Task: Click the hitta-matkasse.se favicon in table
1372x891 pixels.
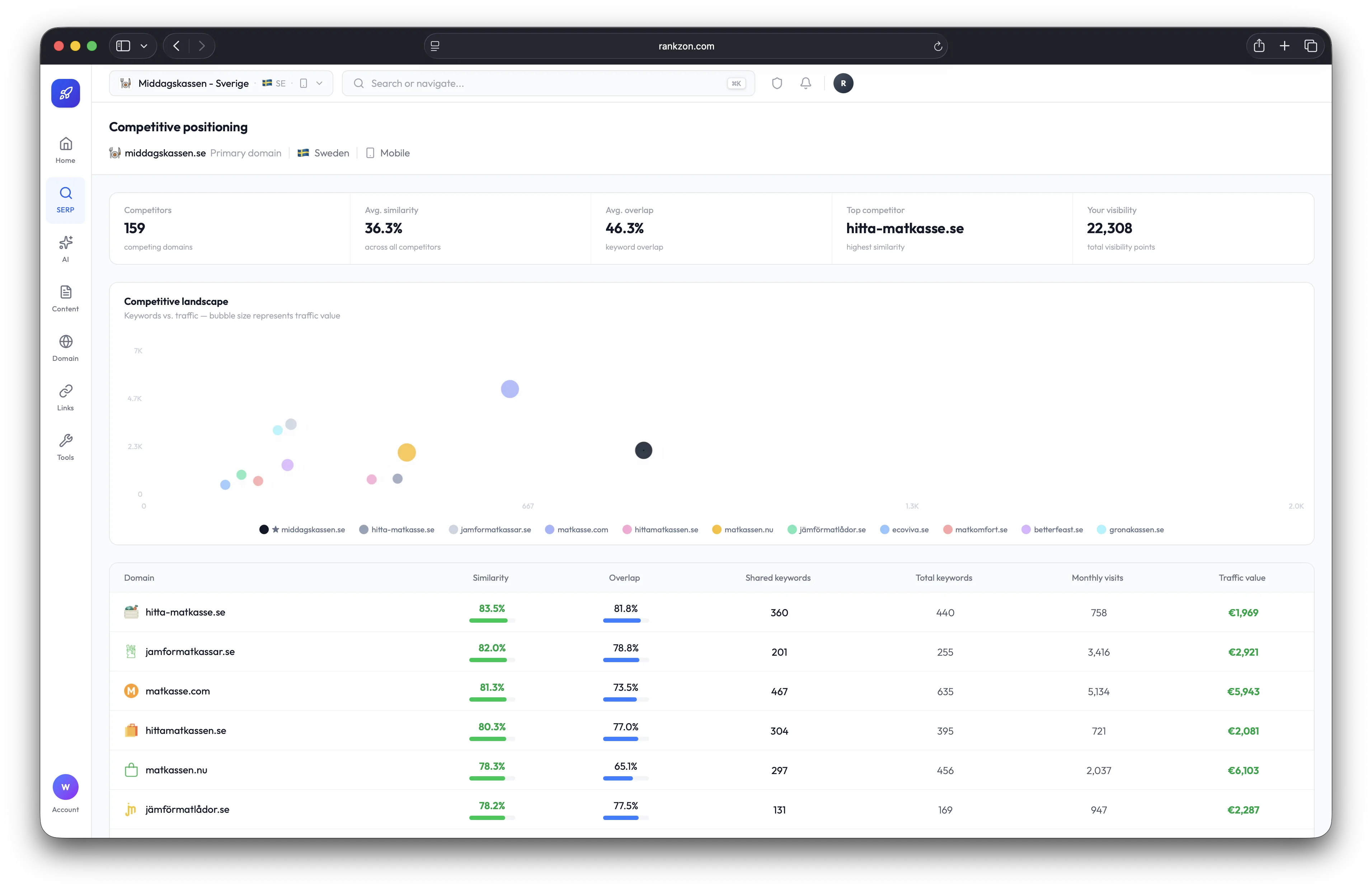Action: (x=131, y=612)
